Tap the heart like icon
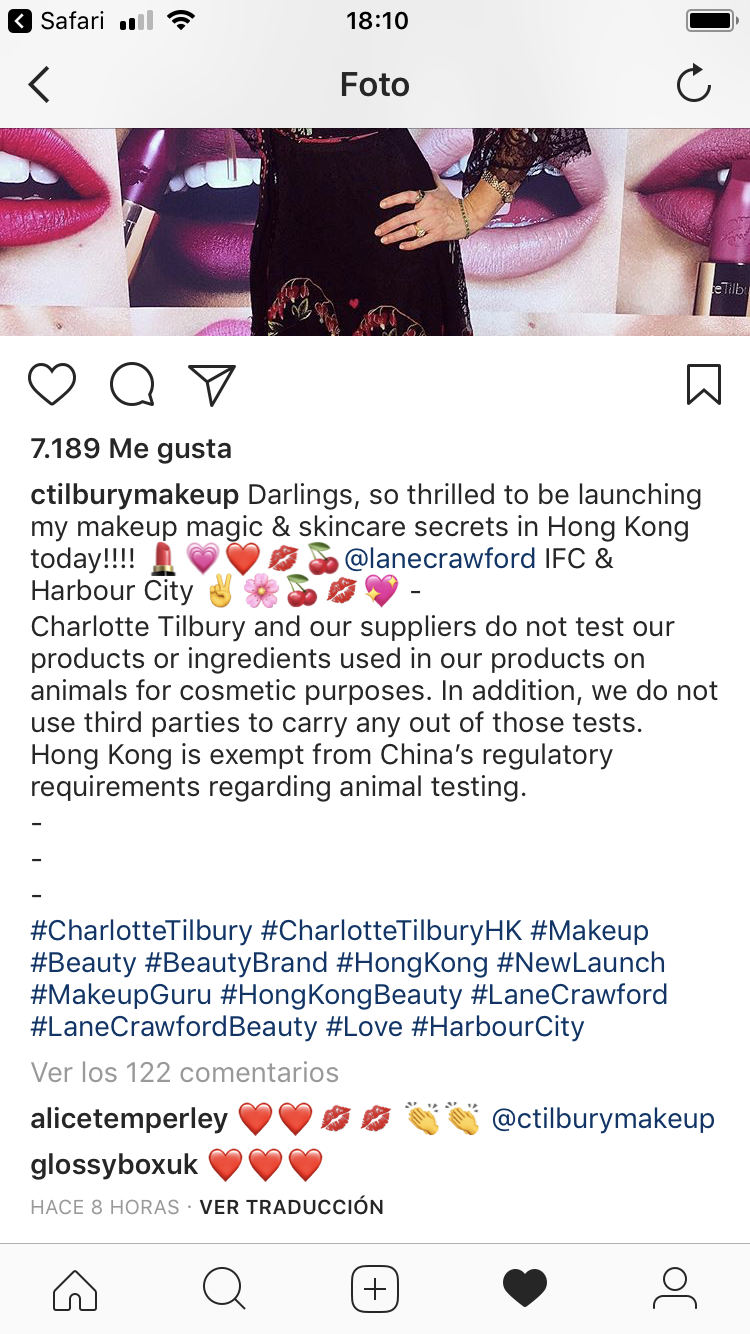This screenshot has height=1334, width=750. coord(52,384)
